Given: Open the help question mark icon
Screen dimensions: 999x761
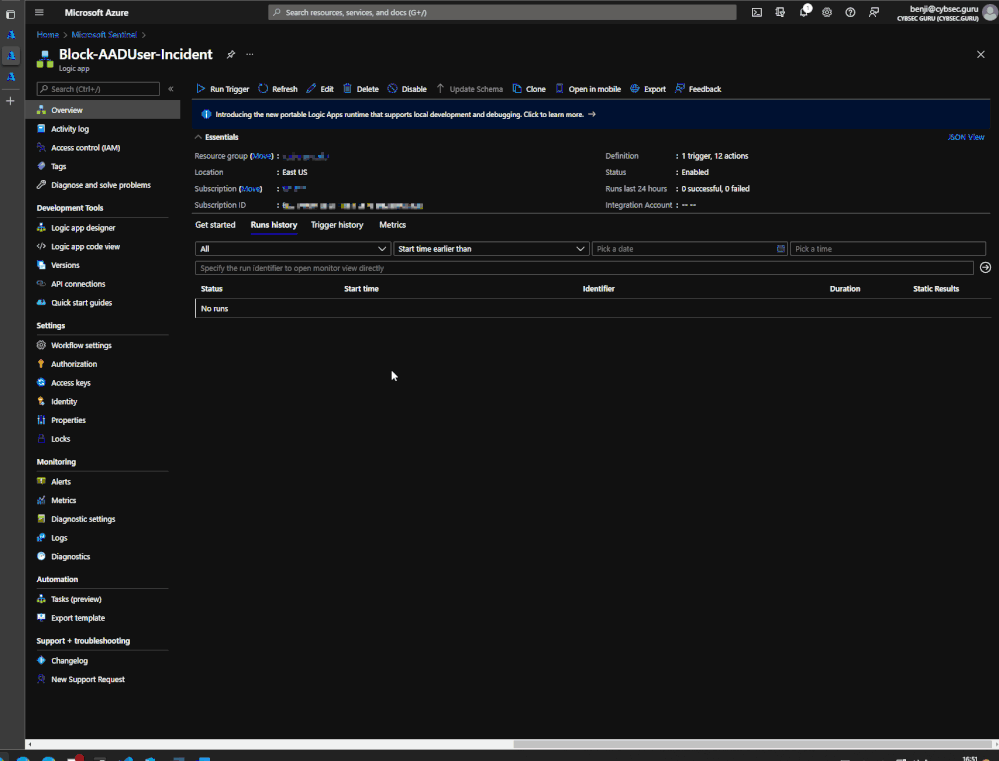Looking at the screenshot, I should 850,12.
